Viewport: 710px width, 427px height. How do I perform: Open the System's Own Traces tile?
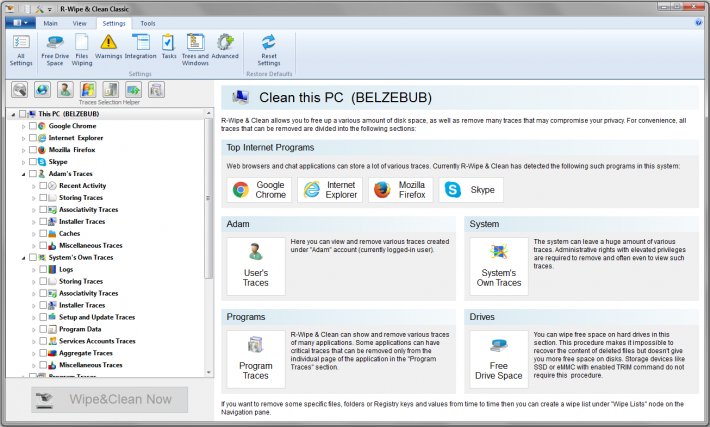pyautogui.click(x=499, y=266)
